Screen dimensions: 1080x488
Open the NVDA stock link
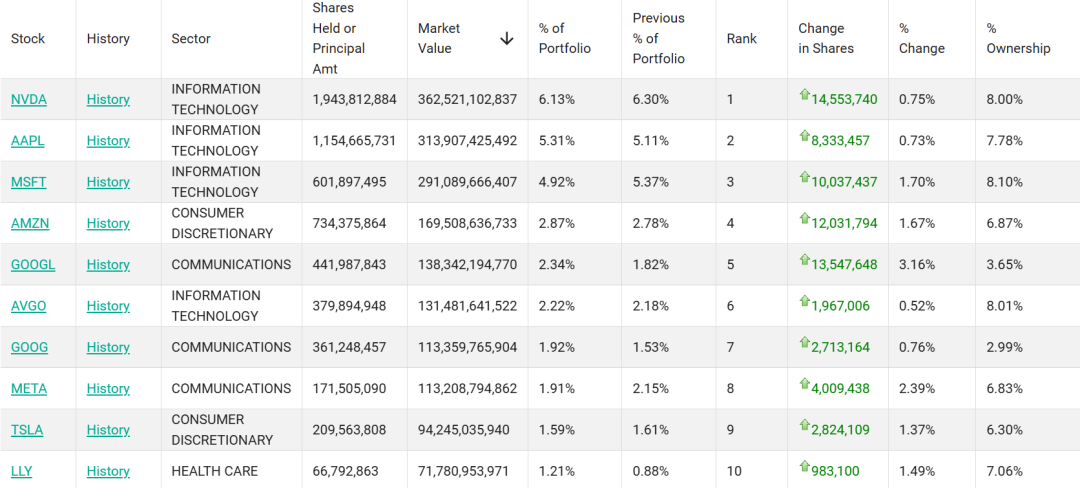point(29,100)
